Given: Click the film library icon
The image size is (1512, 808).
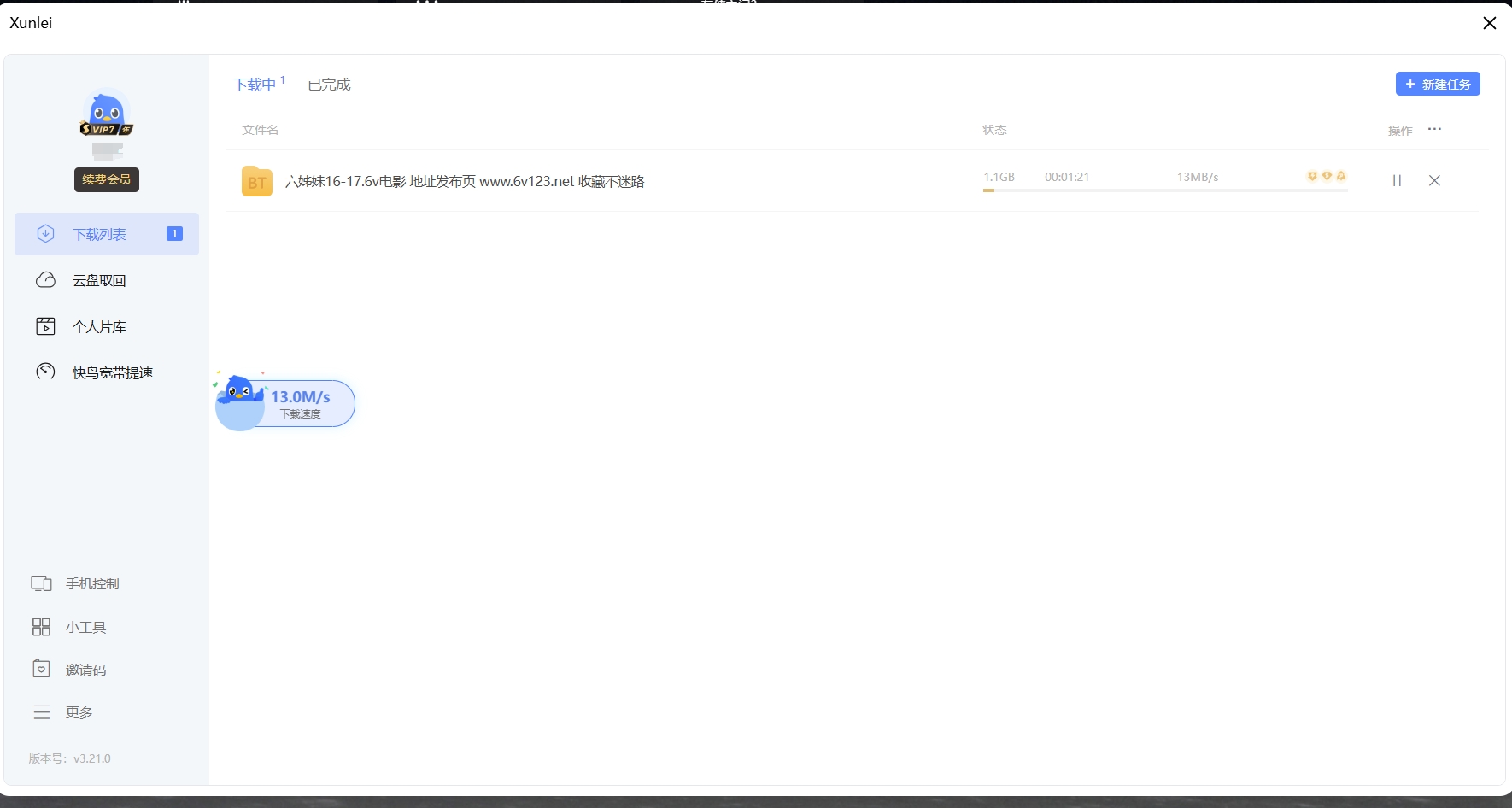Looking at the screenshot, I should click(45, 326).
